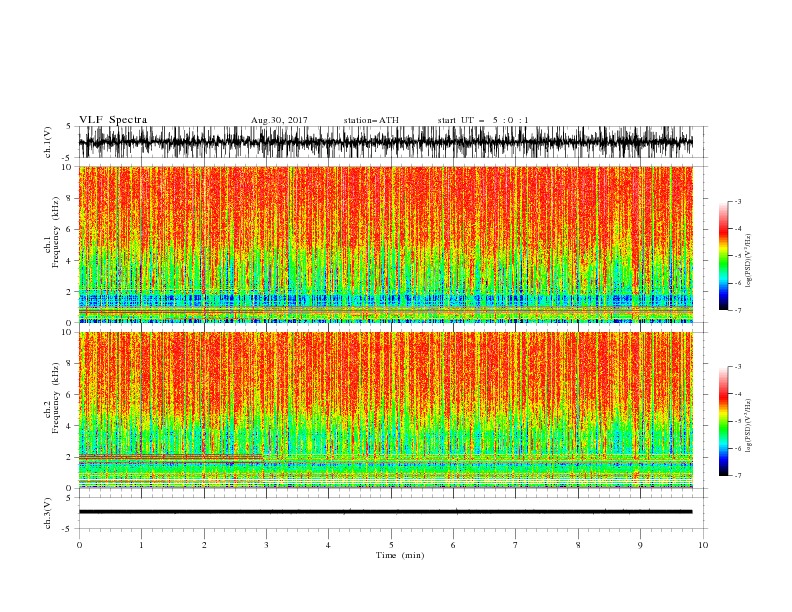Viewport: 792px width, 612px height.
Task: Click the time axis tick label '10'
Action: tap(703, 545)
